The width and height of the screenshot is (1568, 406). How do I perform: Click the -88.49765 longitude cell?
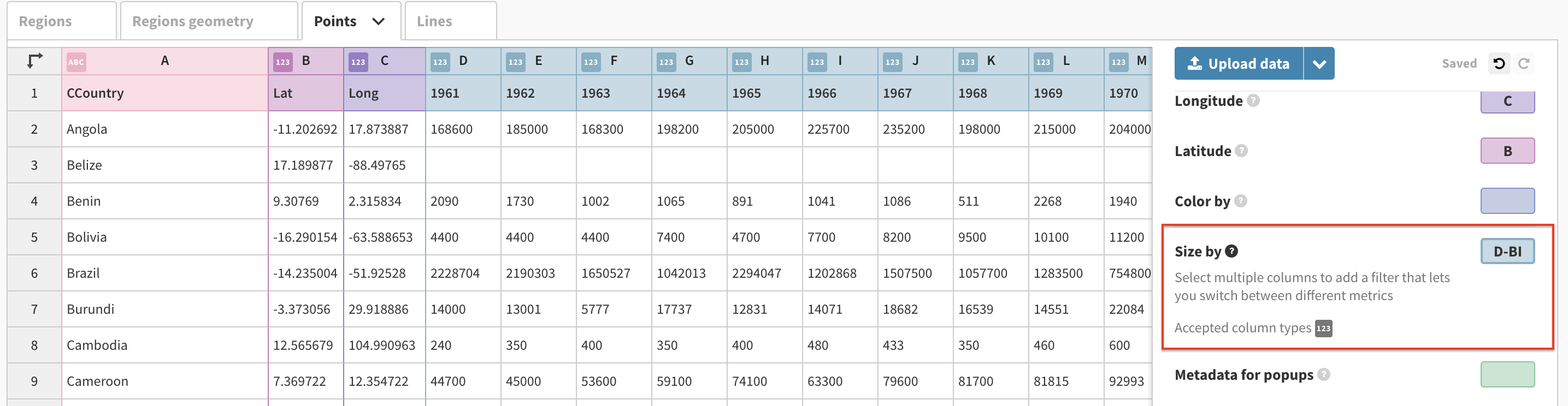click(x=384, y=165)
